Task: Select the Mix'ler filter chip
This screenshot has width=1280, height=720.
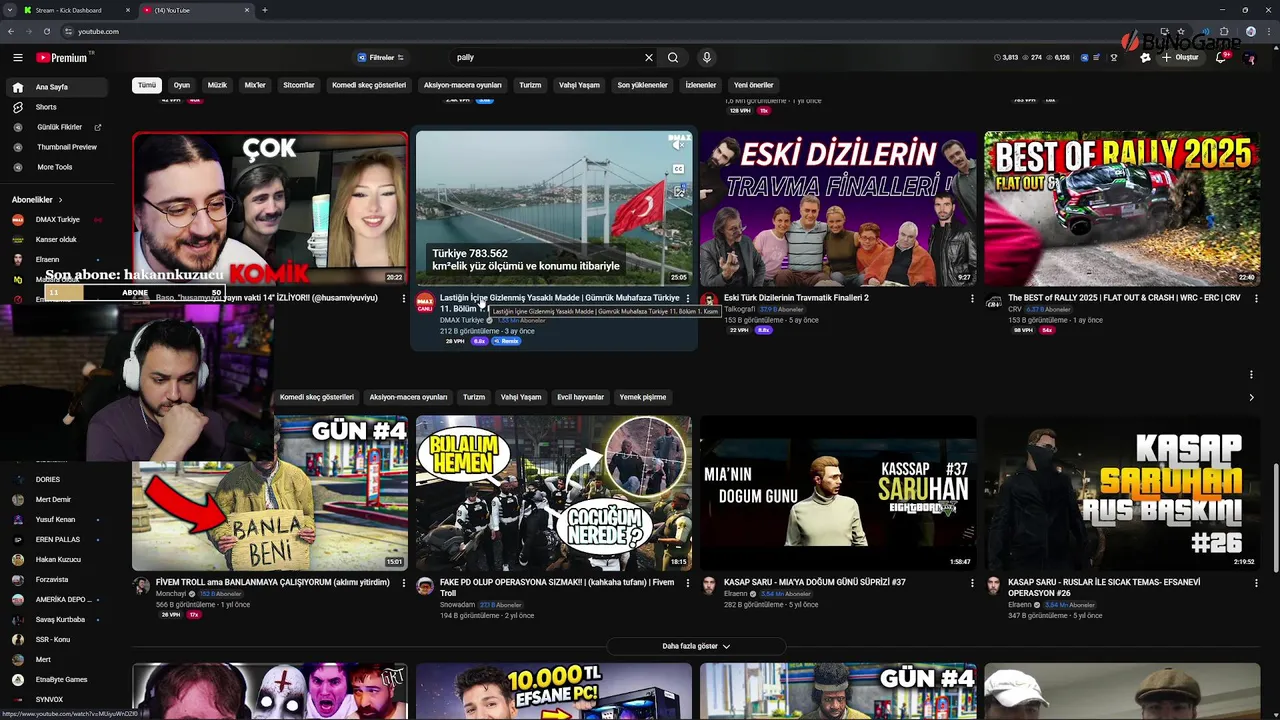Action: (x=255, y=85)
